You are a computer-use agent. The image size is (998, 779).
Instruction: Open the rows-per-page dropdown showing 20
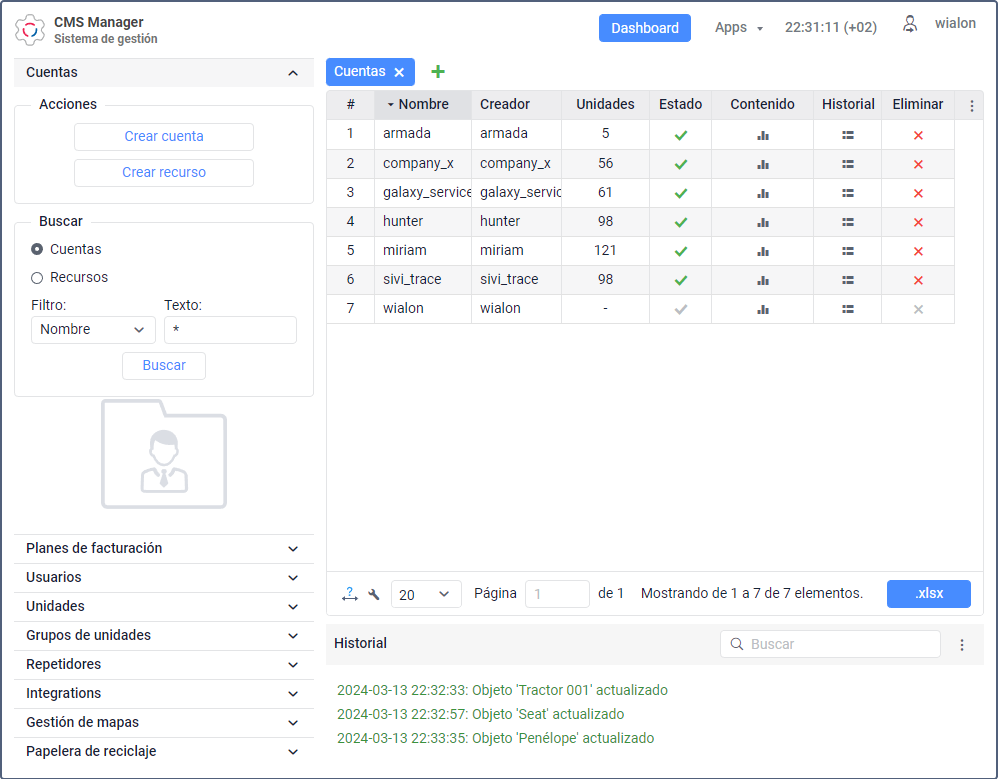(426, 594)
